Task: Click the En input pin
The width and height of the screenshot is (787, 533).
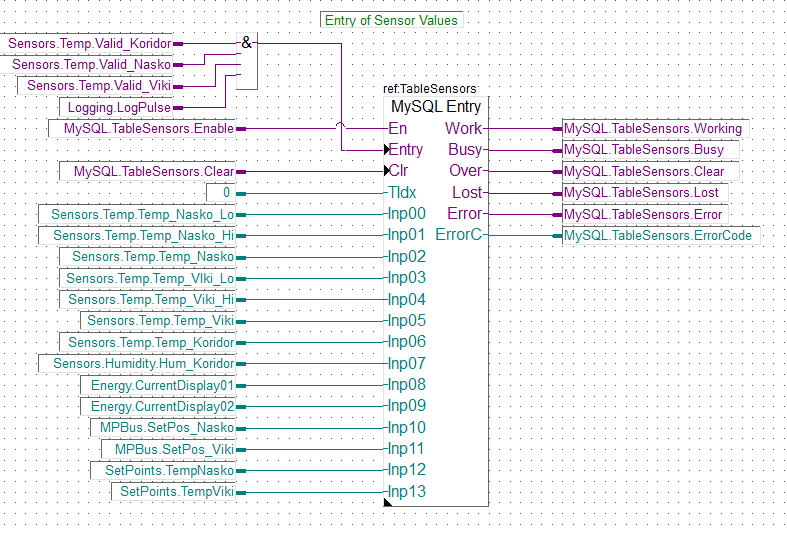Action: 398,128
